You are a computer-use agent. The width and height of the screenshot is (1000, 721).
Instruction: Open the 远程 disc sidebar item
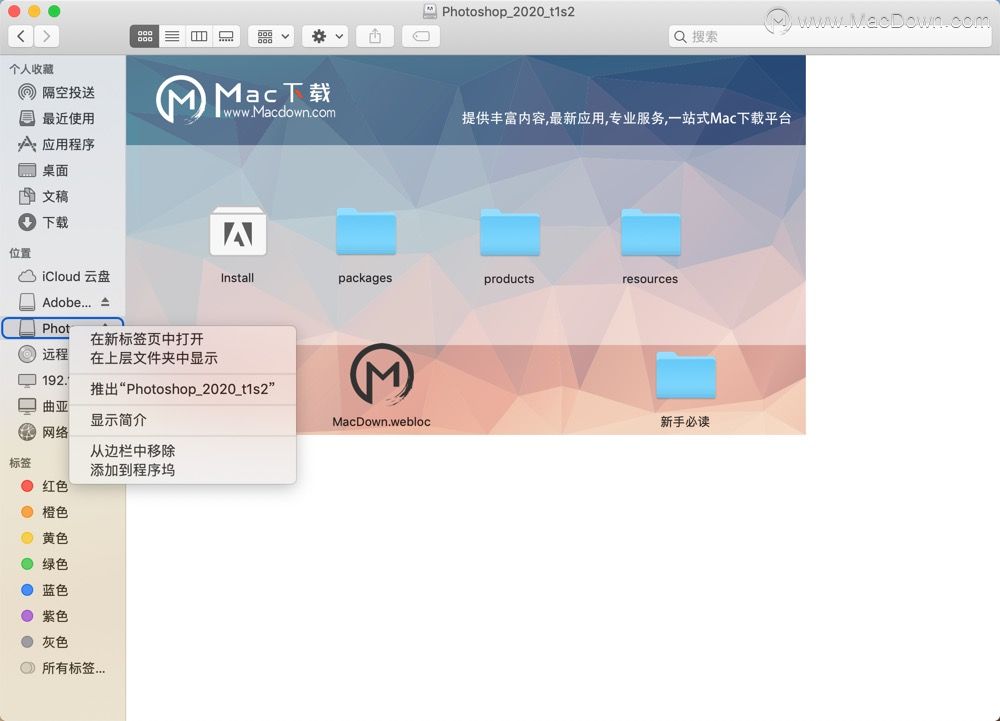[43, 354]
